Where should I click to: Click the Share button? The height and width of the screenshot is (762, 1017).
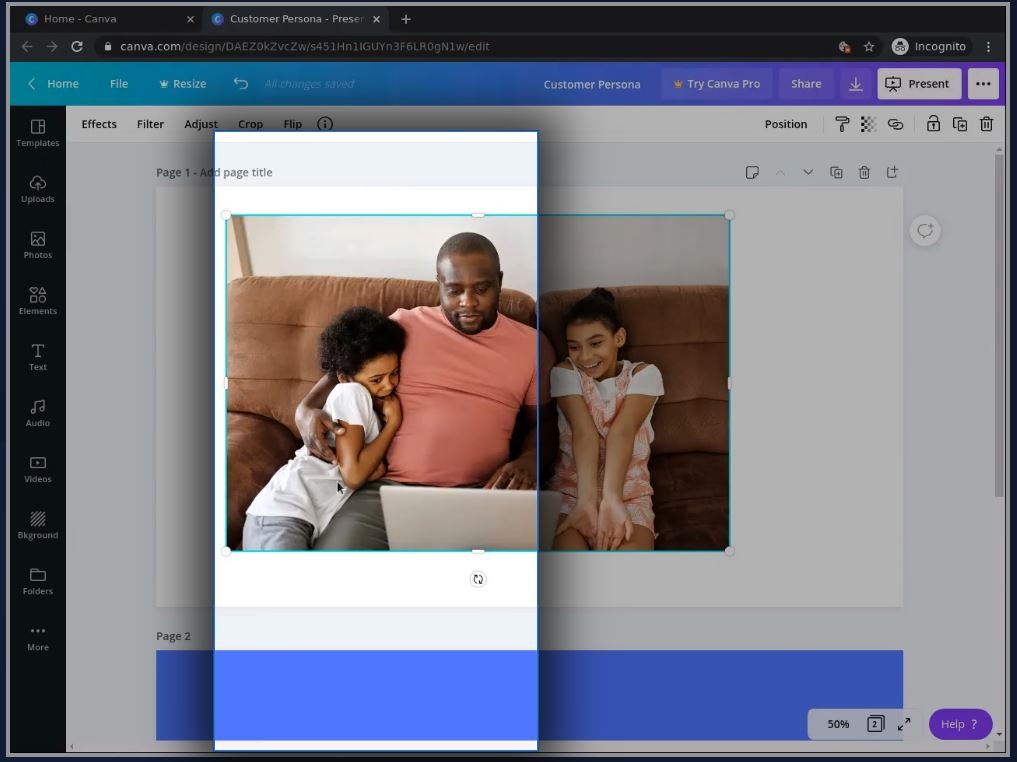(806, 84)
